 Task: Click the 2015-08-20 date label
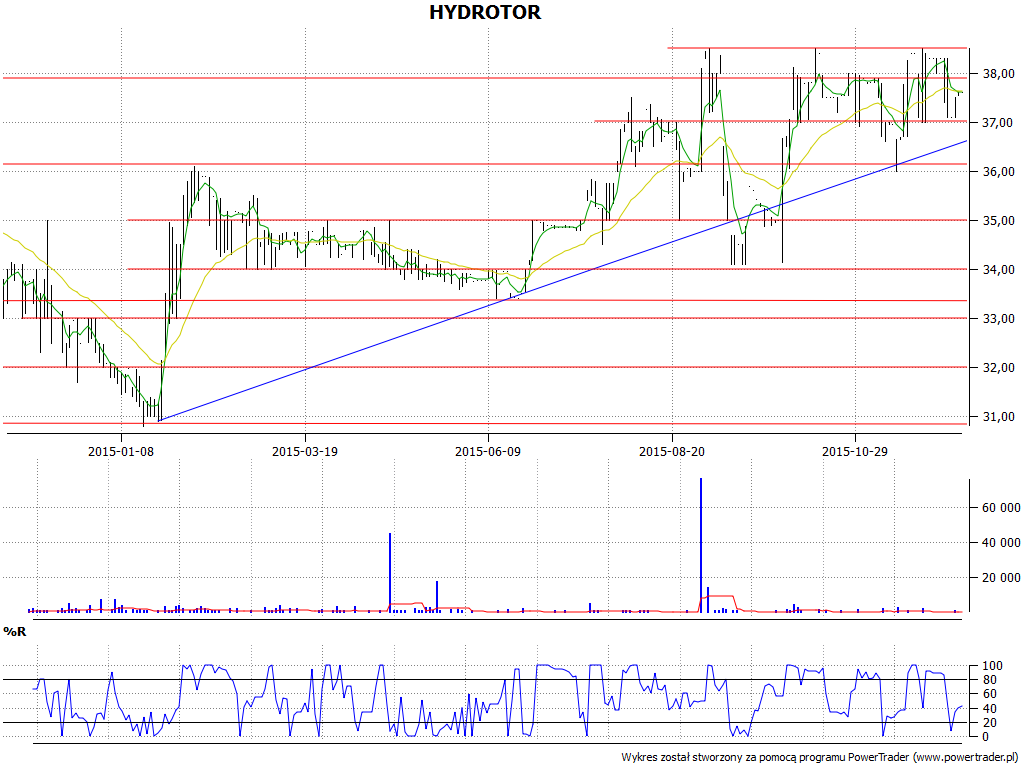[x=671, y=451]
